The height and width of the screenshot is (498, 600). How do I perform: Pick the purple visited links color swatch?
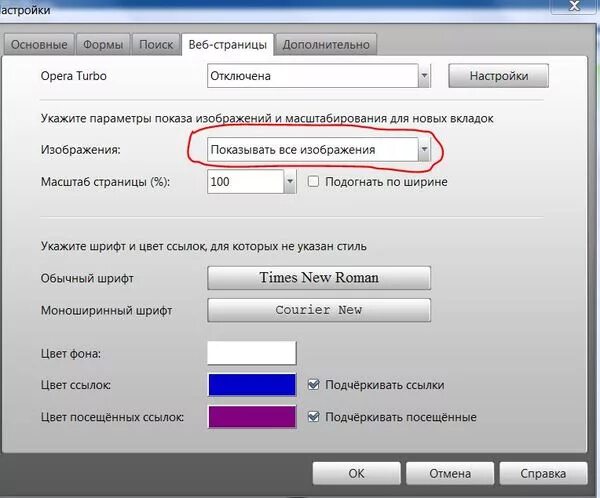(x=252, y=417)
